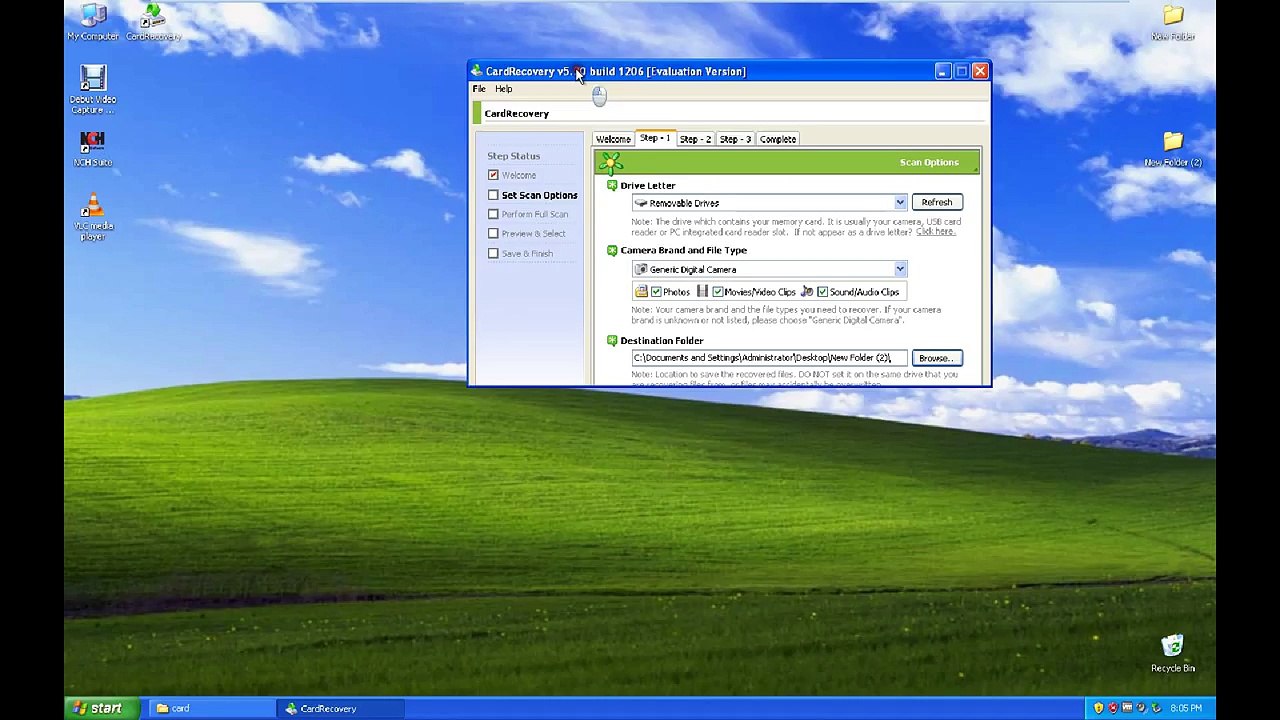Select the Step - 1 tab
This screenshot has height=720, width=1280.
(654, 138)
